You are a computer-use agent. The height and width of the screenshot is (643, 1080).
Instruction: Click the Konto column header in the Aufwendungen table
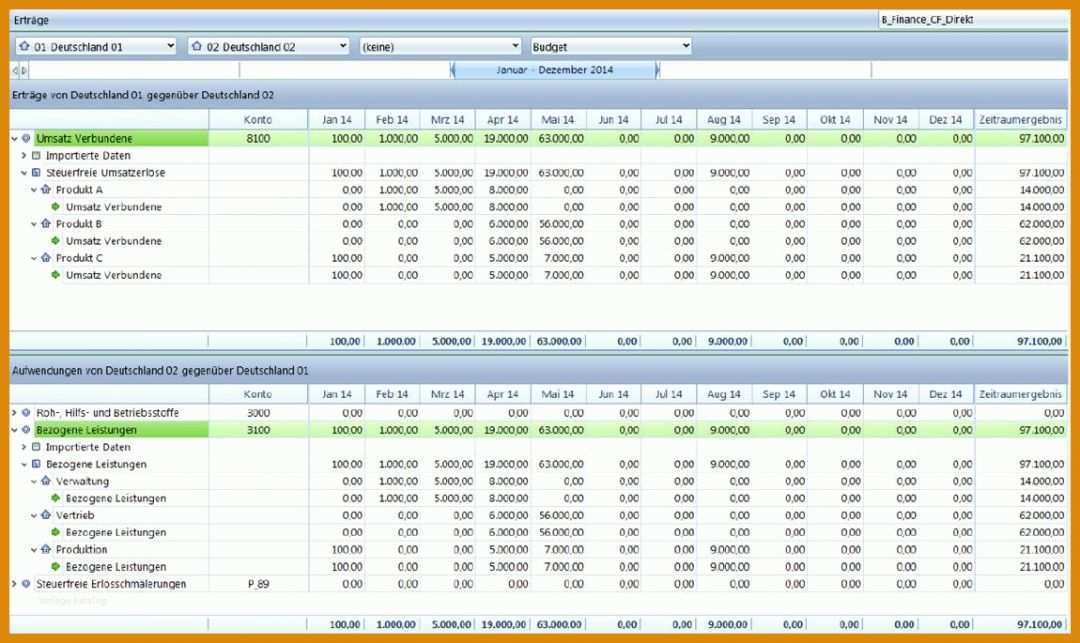[x=258, y=394]
